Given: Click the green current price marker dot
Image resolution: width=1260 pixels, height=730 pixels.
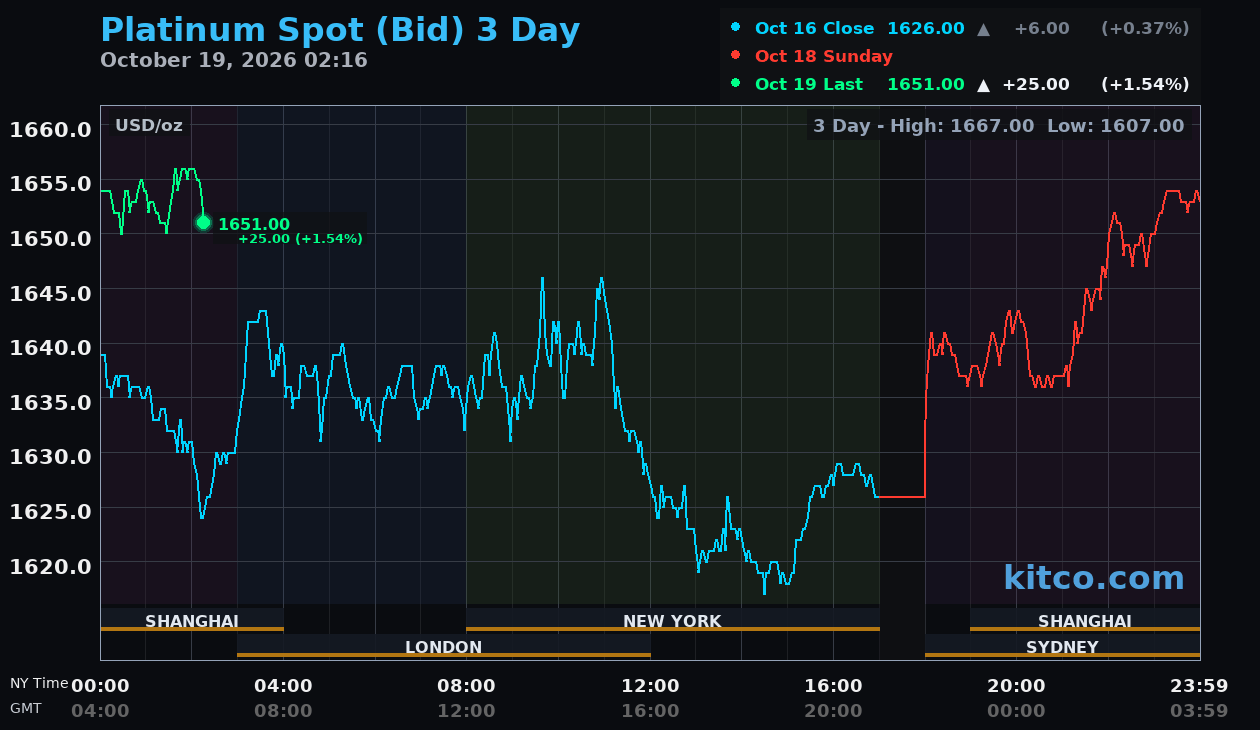Looking at the screenshot, I should pos(203,222).
